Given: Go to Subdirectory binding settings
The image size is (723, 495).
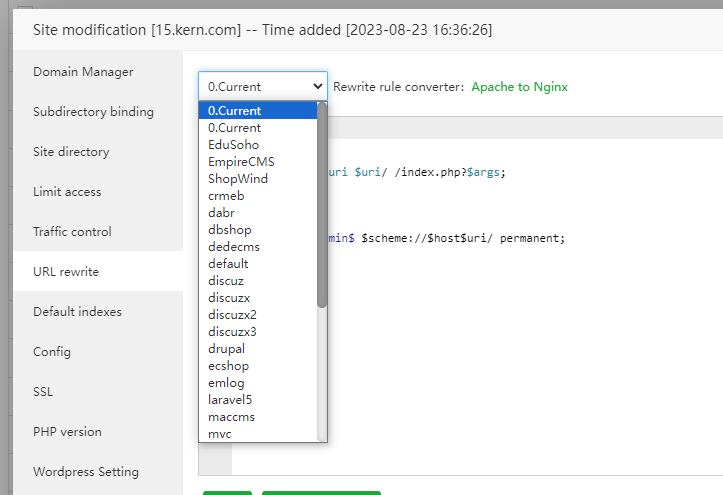Looking at the screenshot, I should [93, 112].
